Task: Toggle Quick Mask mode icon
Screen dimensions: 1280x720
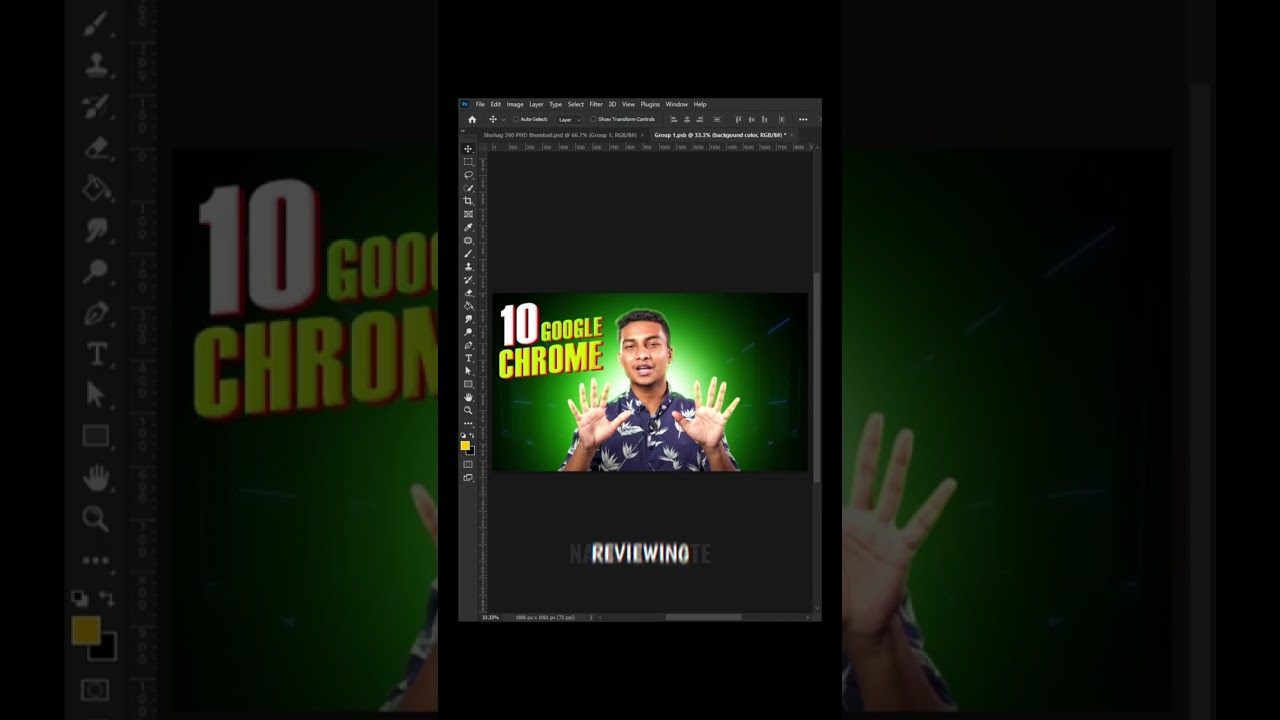Action: [467, 464]
